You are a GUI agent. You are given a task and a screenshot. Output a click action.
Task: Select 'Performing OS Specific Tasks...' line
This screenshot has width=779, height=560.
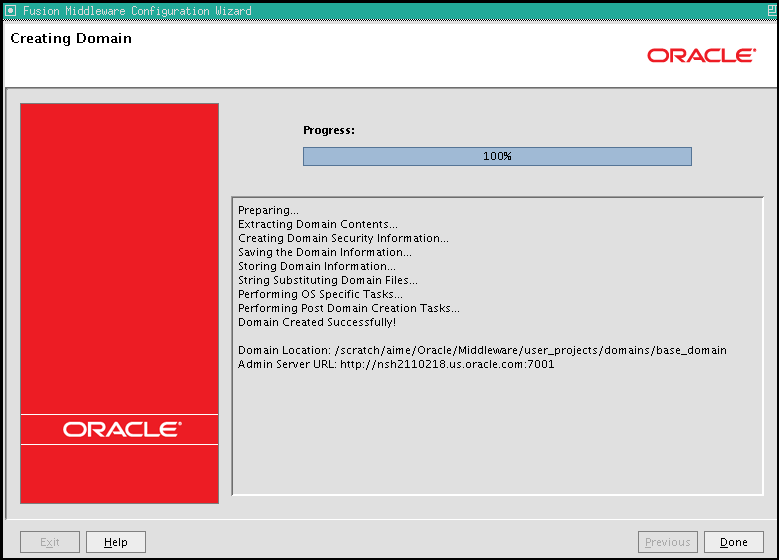(x=320, y=294)
